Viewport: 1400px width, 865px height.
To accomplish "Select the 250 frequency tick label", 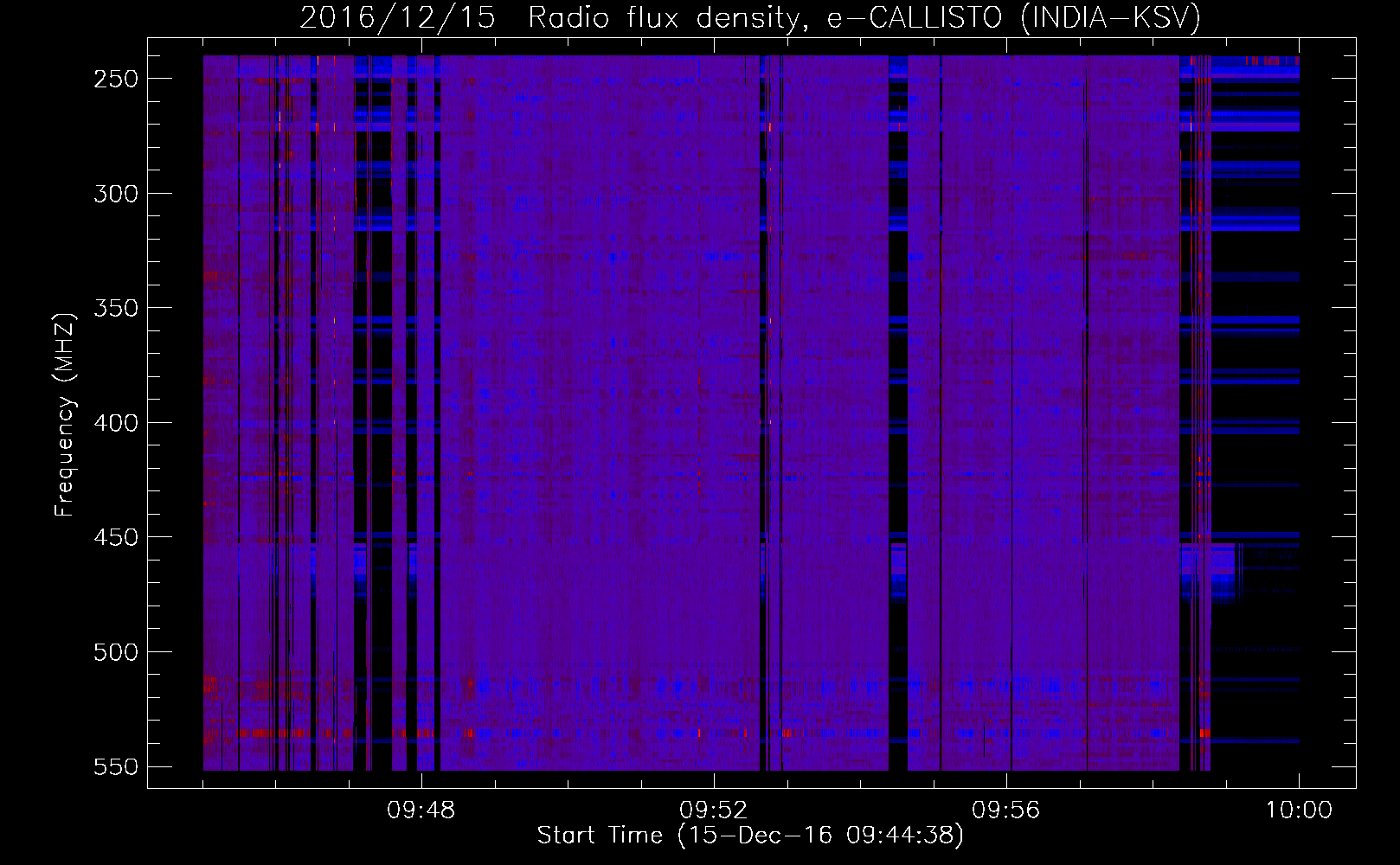I will click(x=116, y=79).
